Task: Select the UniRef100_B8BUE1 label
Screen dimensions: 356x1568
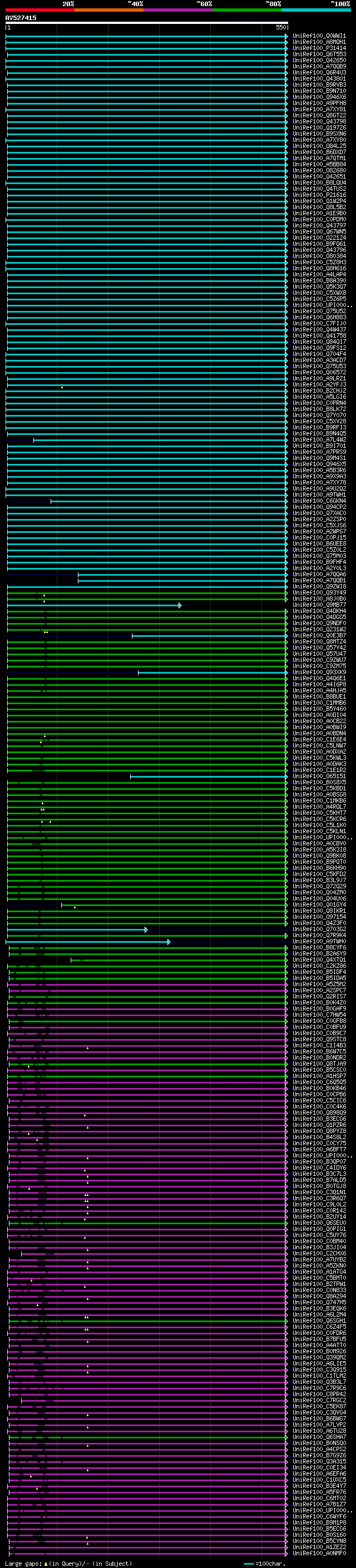Action: coord(319,697)
